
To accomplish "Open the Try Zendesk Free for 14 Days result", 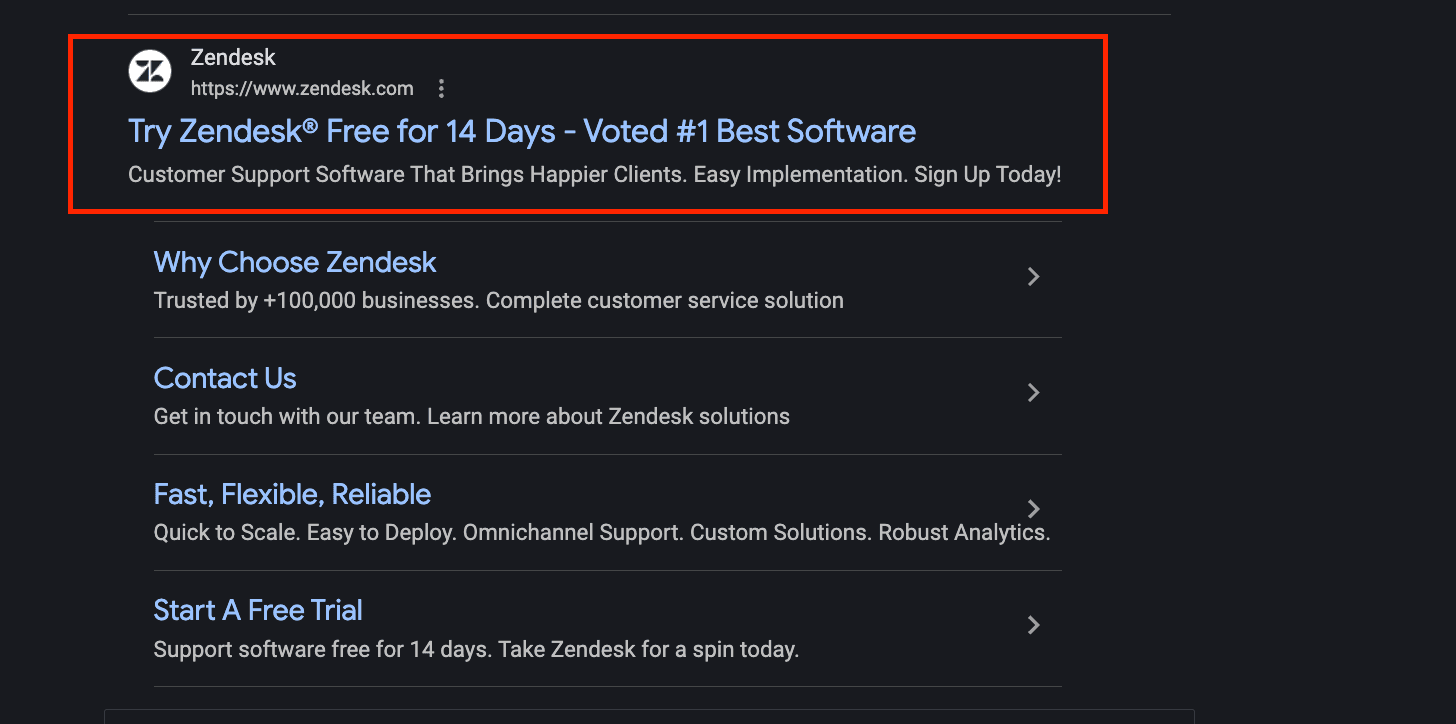I will (521, 131).
